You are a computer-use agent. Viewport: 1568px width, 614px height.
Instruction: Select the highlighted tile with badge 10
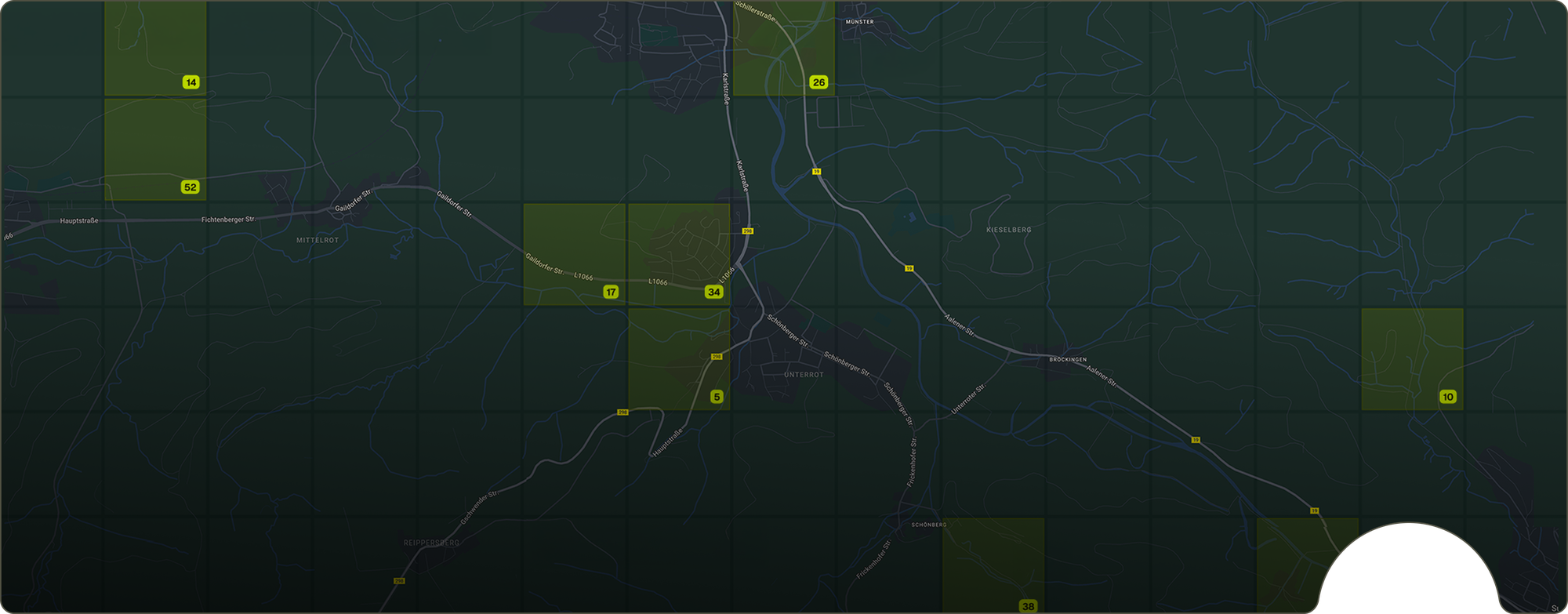[x=1412, y=359]
